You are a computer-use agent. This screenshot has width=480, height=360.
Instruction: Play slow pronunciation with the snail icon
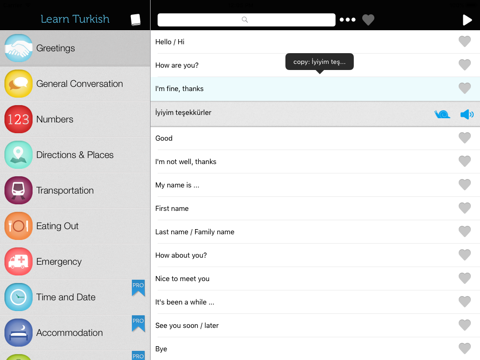point(442,114)
